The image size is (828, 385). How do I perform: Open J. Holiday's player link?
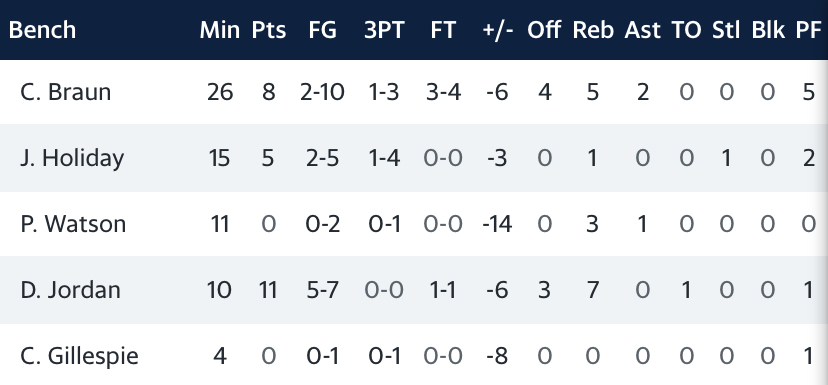(72, 158)
